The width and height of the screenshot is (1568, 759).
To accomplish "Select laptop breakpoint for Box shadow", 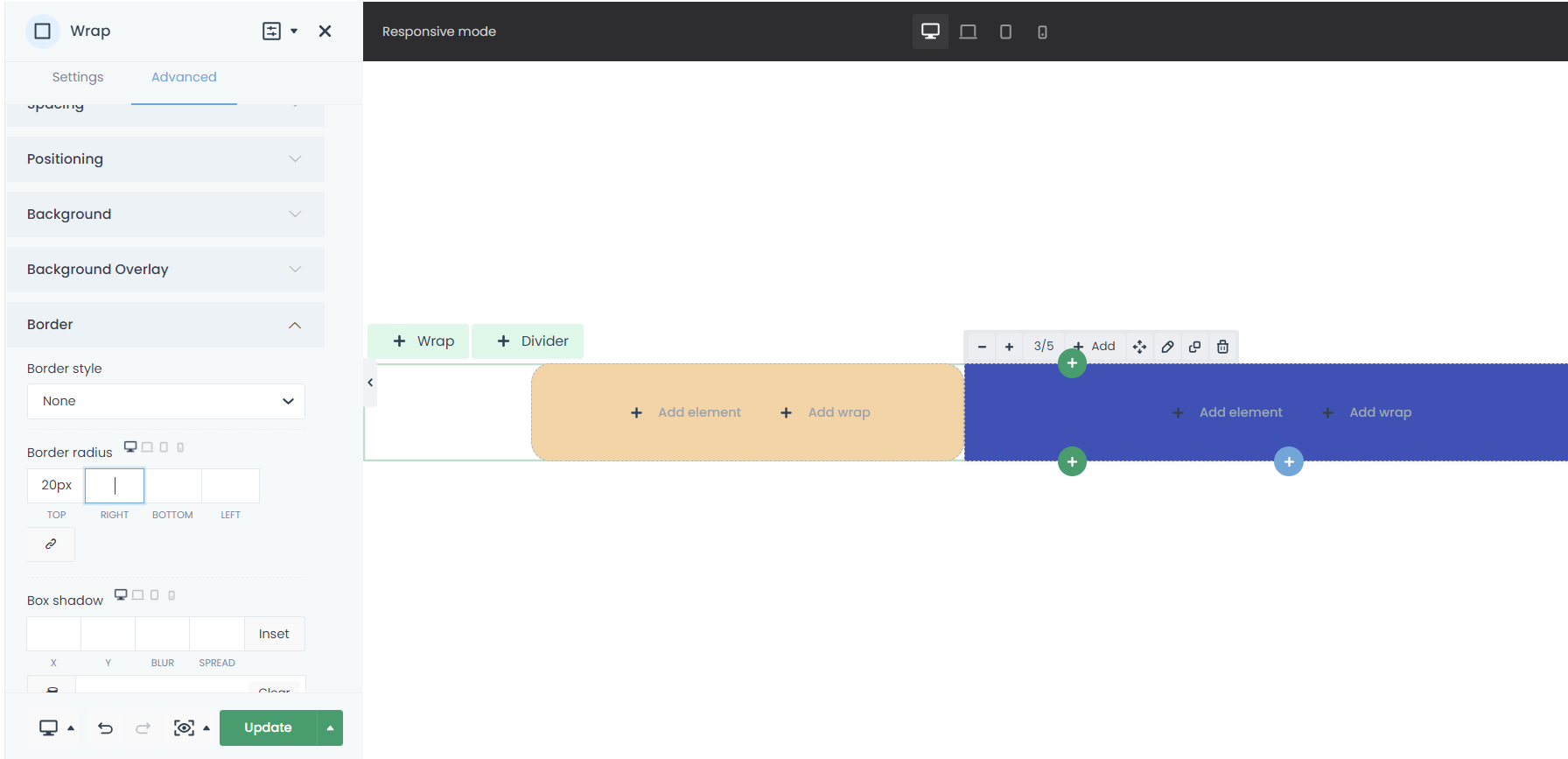I will pyautogui.click(x=137, y=595).
